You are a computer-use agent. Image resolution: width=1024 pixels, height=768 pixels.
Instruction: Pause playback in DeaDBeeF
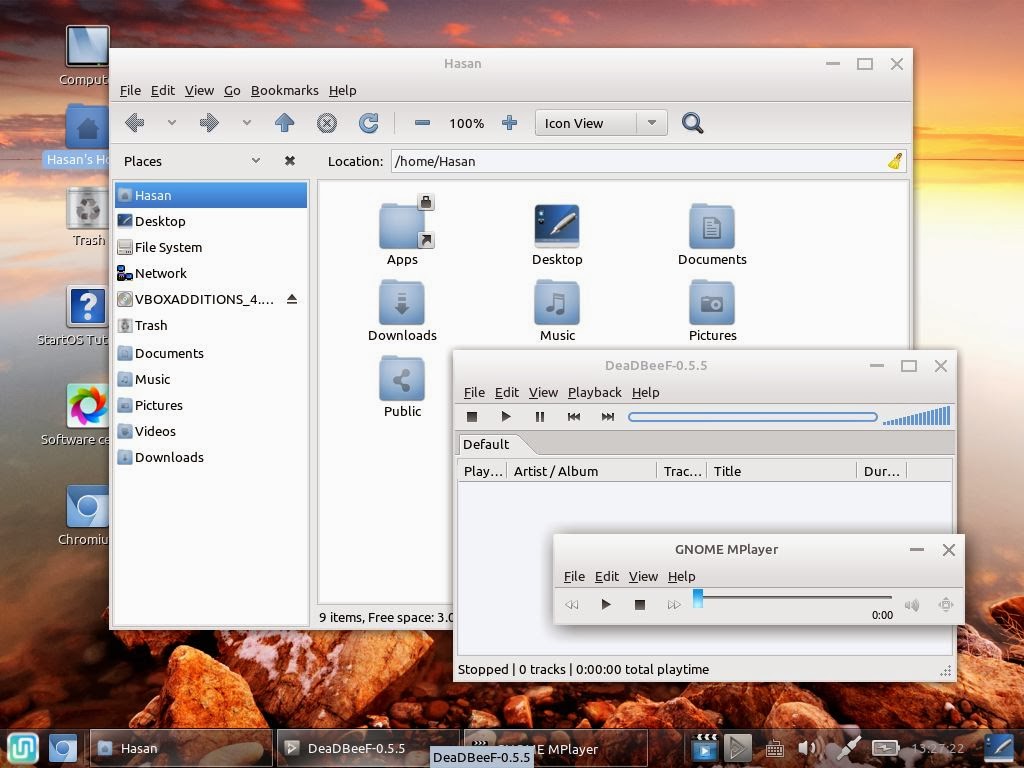[540, 417]
